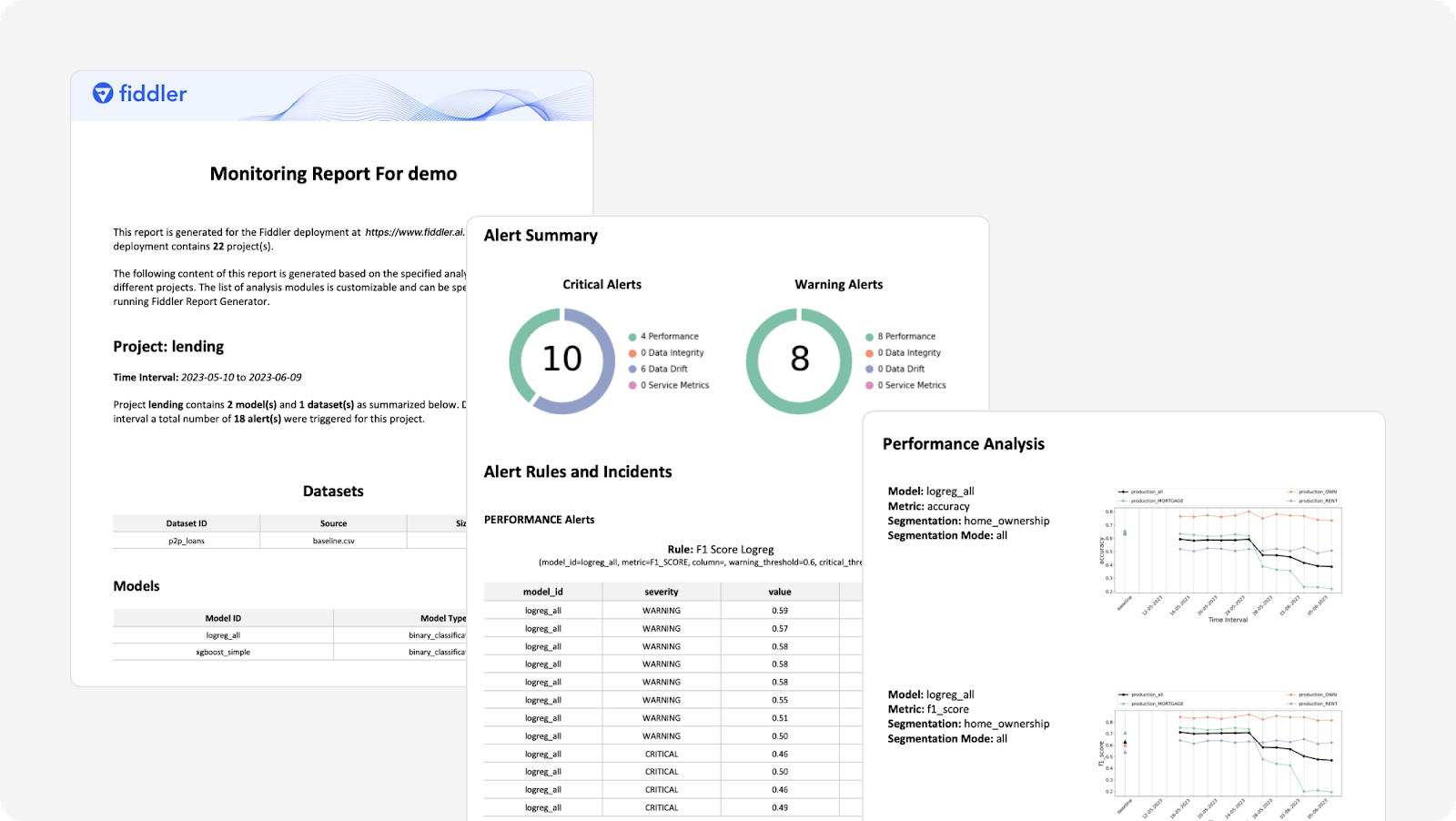Viewport: 1456px width, 821px height.
Task: Open the Monitoring Report For demo page
Action: pyautogui.click(x=333, y=173)
